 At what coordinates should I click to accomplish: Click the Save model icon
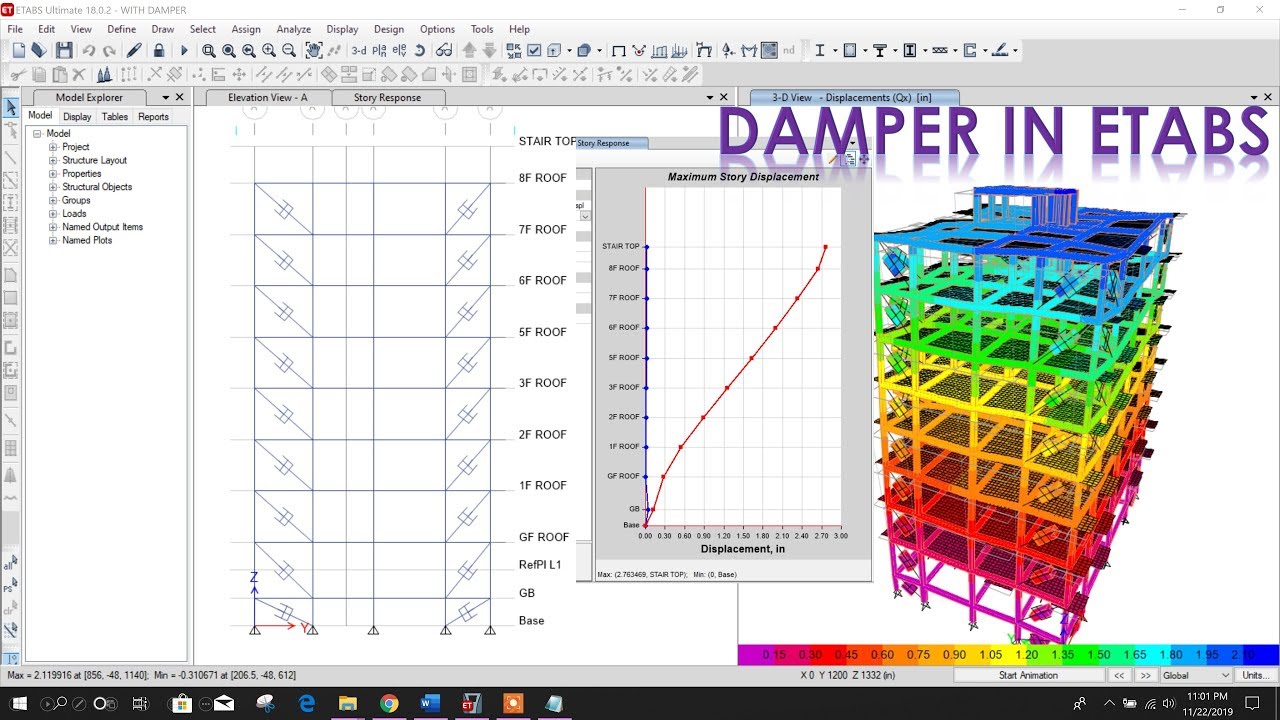pos(63,50)
